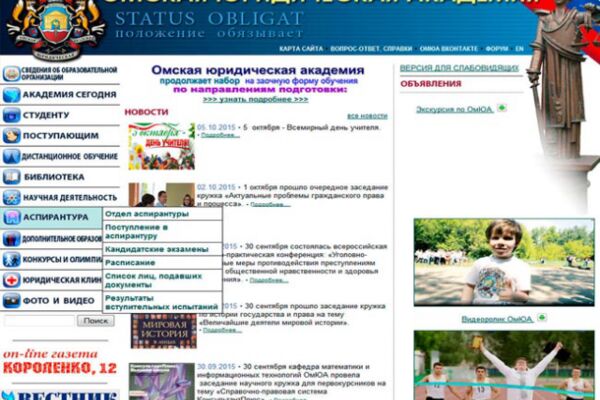The image size is (600, 400).
Task: Open the Дистанционное обучение menu item
Action: pos(69,157)
